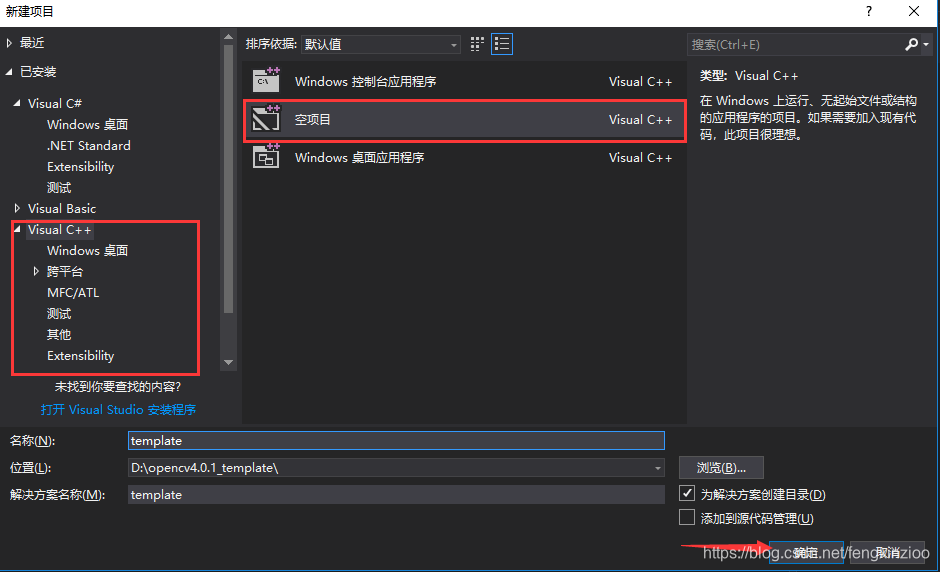Image resolution: width=940 pixels, height=572 pixels.
Task: Click the search magnifier icon
Action: click(x=911, y=44)
